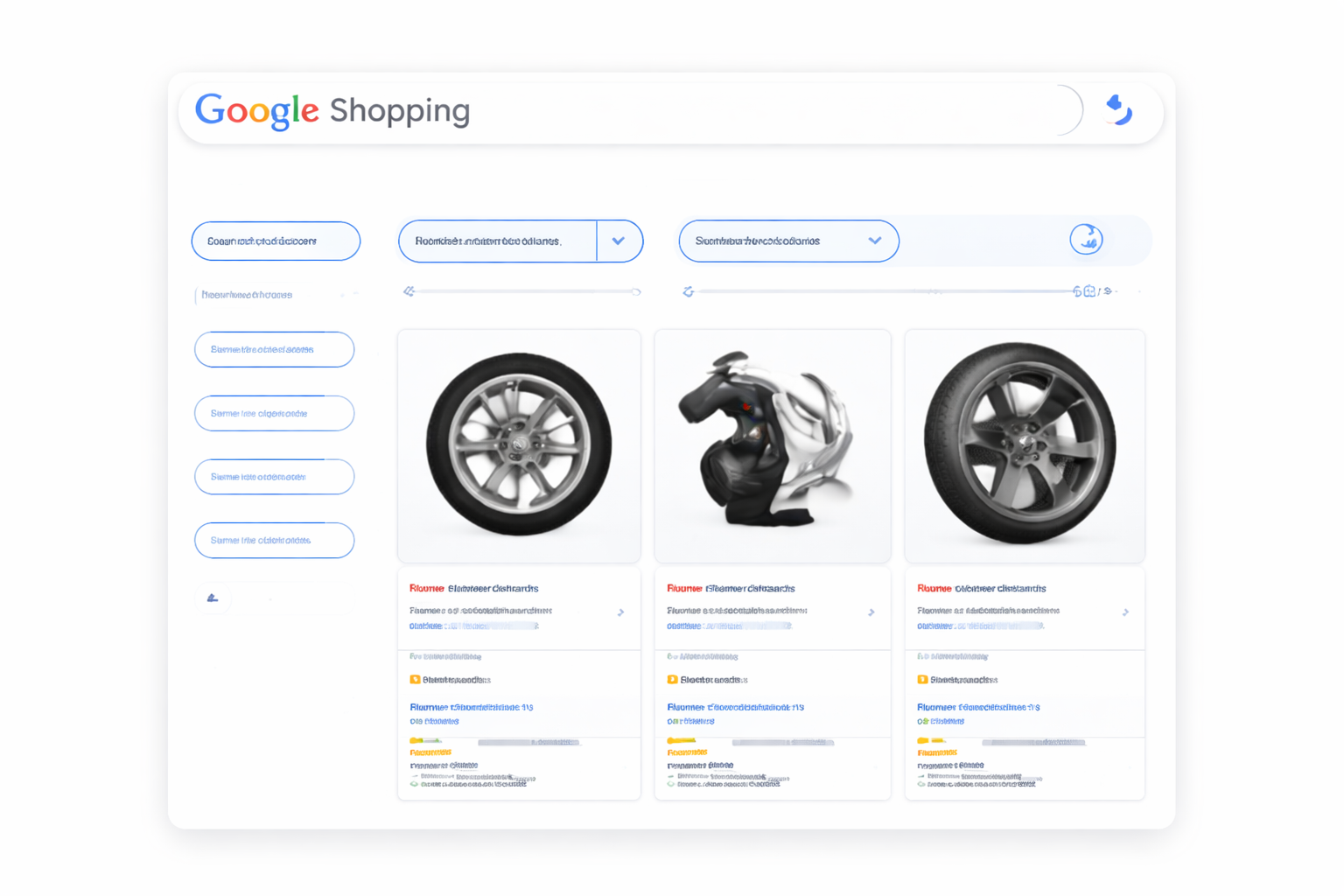Open the first filter dropdown arrow
The height and width of the screenshot is (896, 1344).
click(x=619, y=241)
